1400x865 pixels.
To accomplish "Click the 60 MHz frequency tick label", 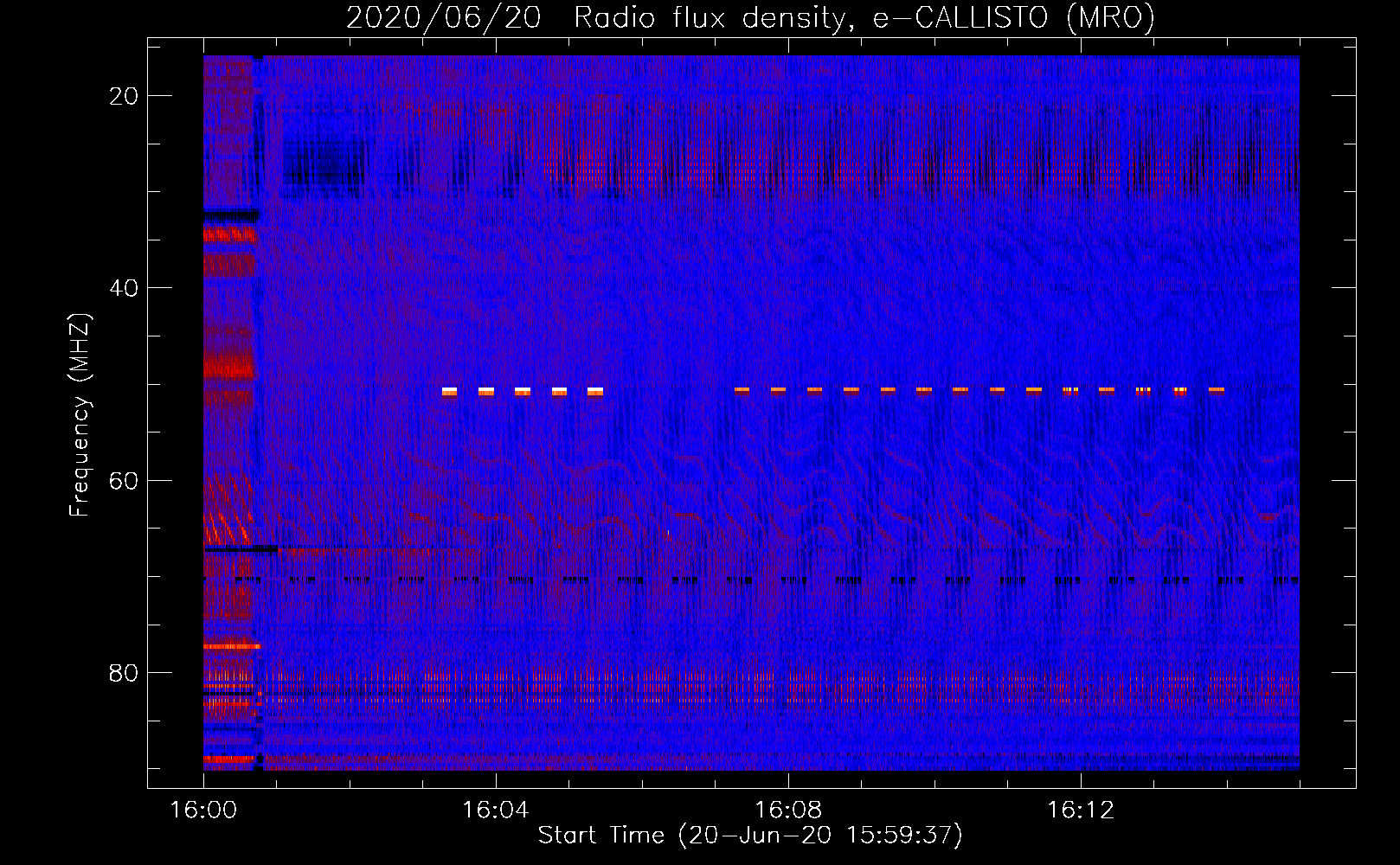I will tap(124, 480).
